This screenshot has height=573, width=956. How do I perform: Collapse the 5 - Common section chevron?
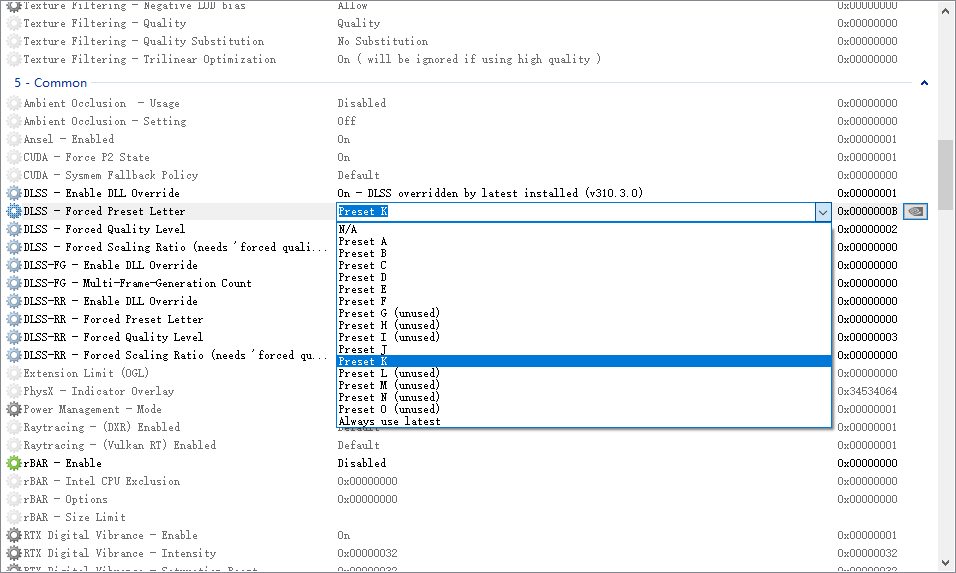[x=924, y=83]
